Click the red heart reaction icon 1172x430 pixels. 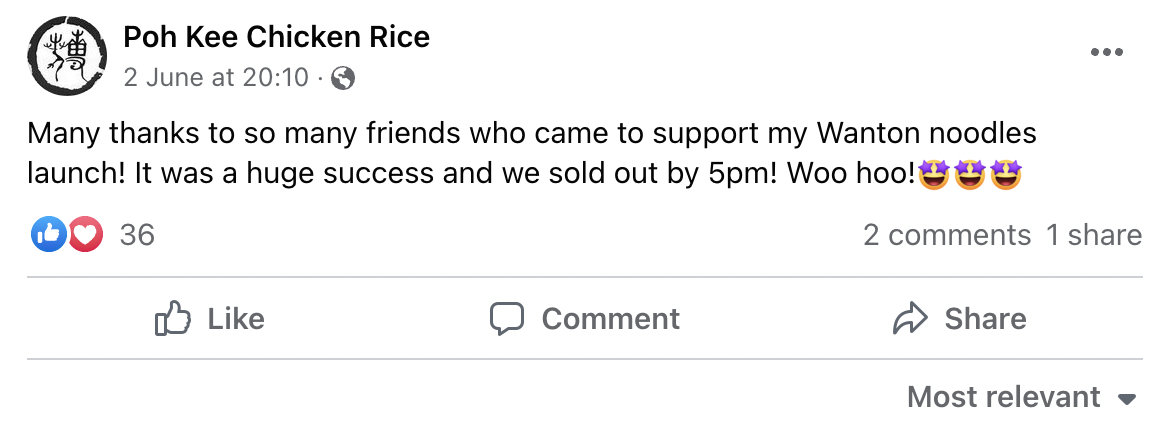pyautogui.click(x=86, y=236)
